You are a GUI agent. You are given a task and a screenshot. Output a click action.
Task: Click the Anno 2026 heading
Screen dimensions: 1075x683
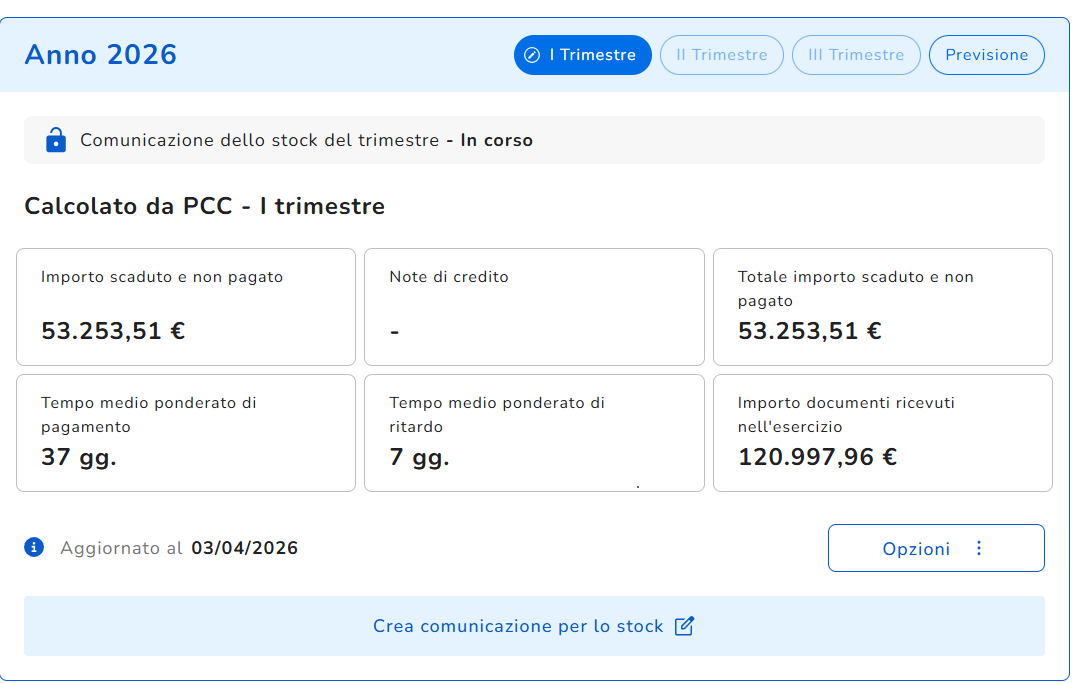click(101, 54)
